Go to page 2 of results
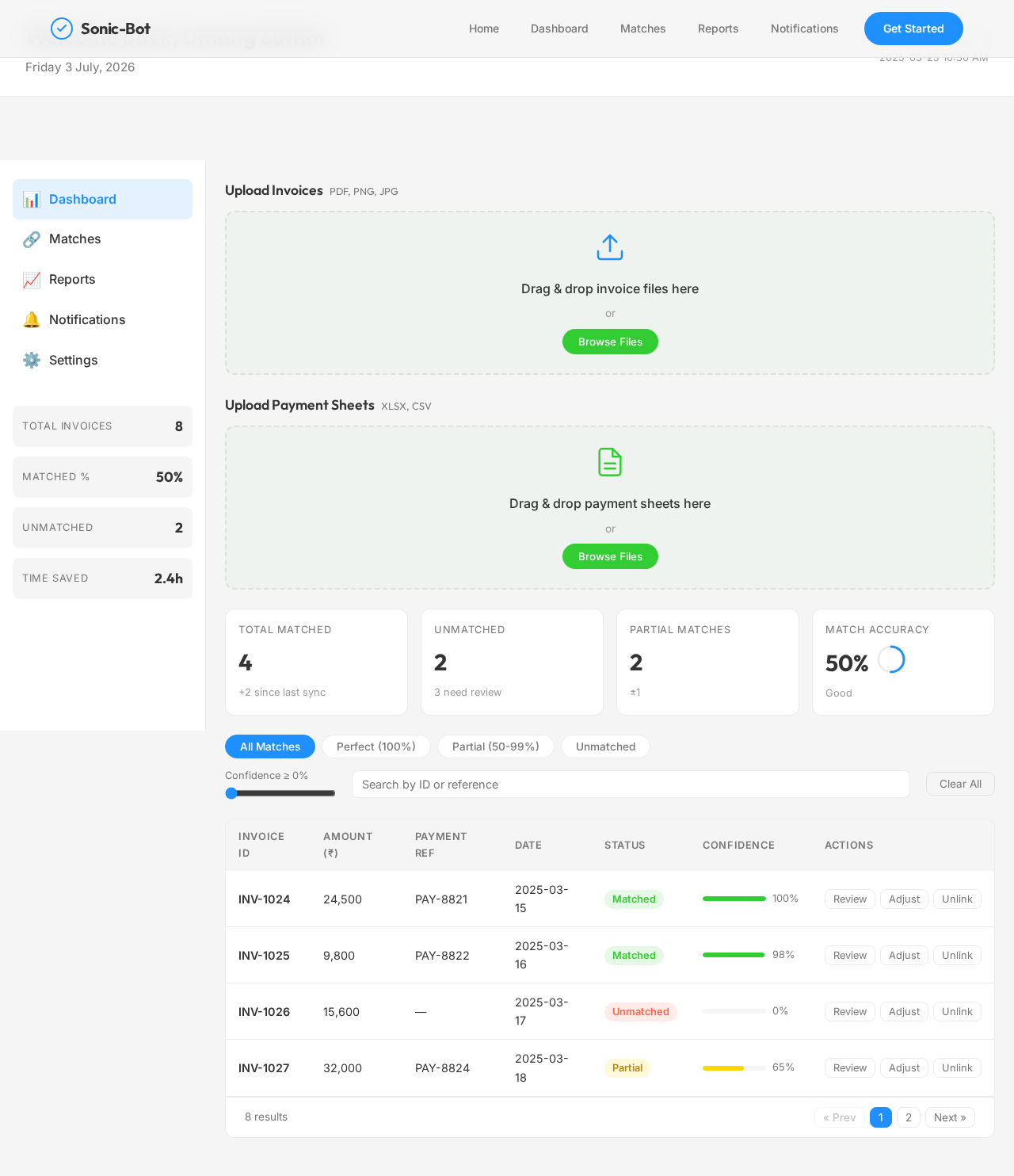 tap(909, 1117)
